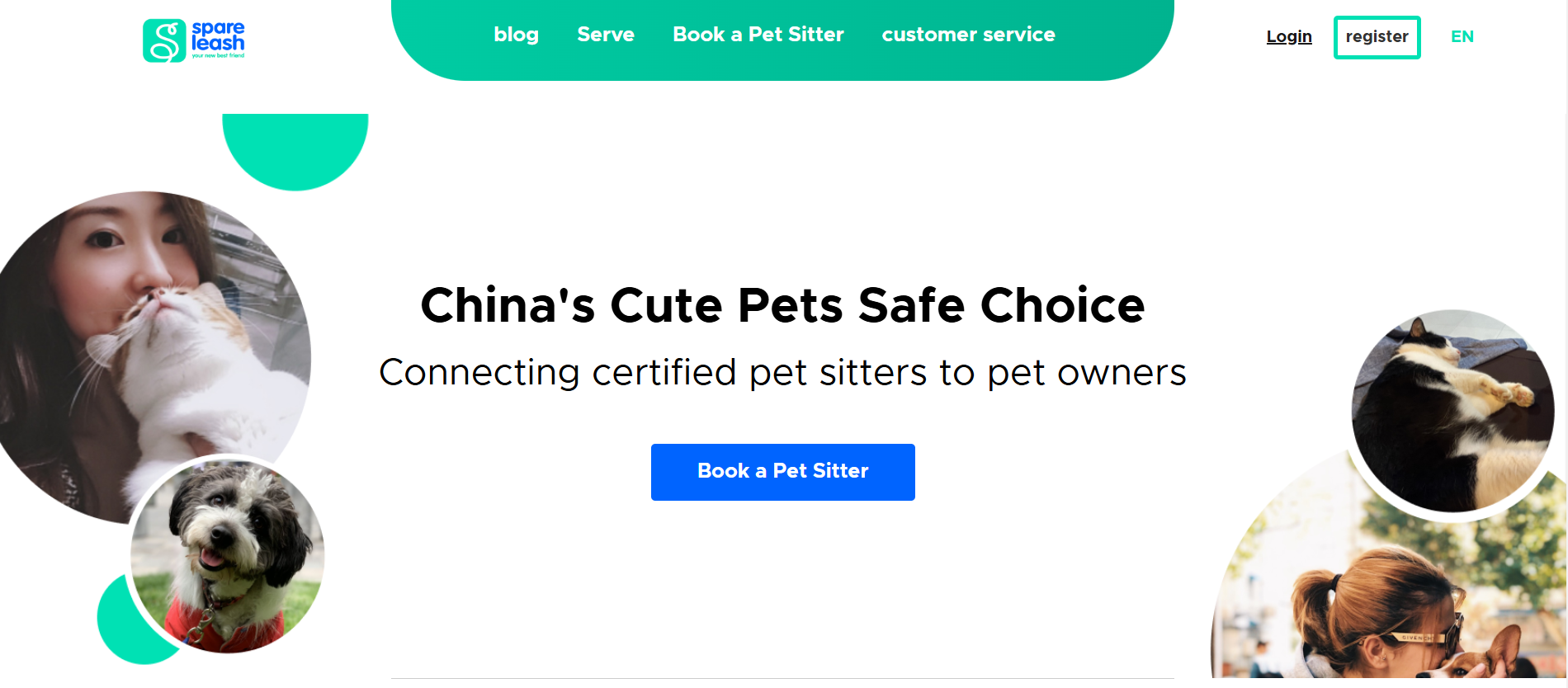Click the horizontal divider line below the hero
Image resolution: width=1568 pixels, height=688 pixels.
[782, 678]
